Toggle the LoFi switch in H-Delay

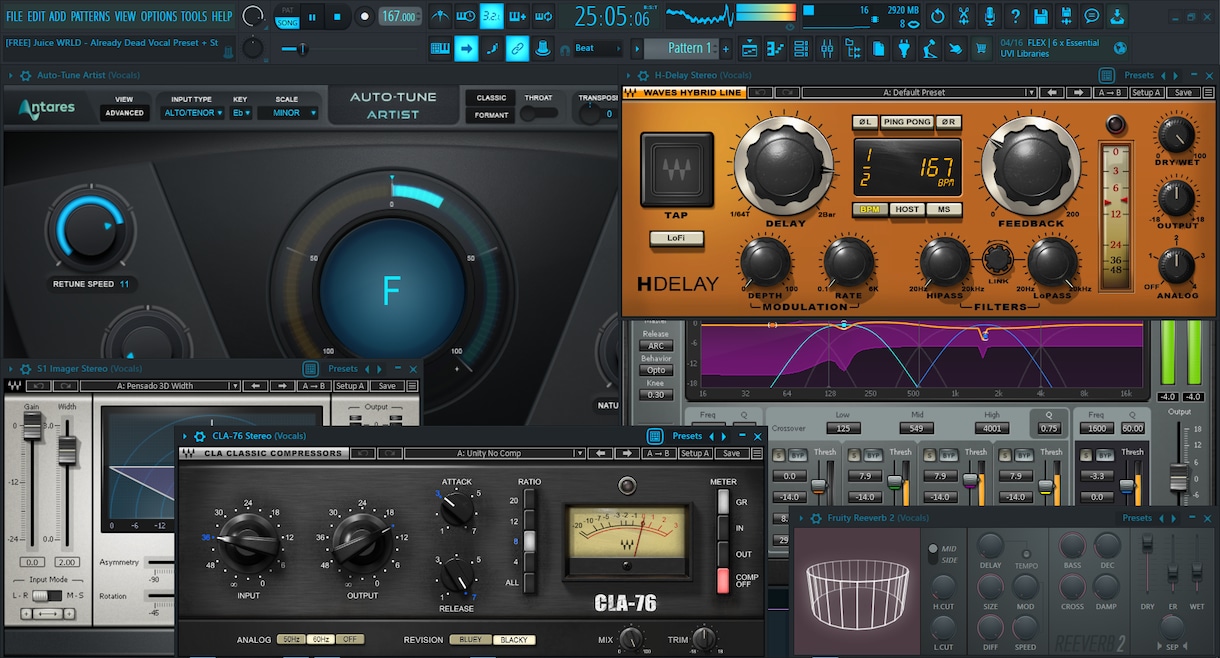(x=677, y=238)
